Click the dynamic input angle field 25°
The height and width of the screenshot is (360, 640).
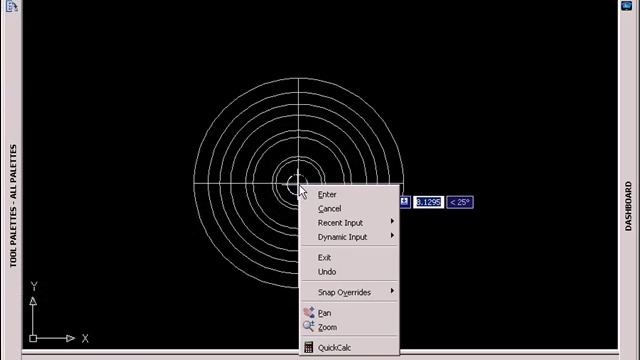point(460,202)
